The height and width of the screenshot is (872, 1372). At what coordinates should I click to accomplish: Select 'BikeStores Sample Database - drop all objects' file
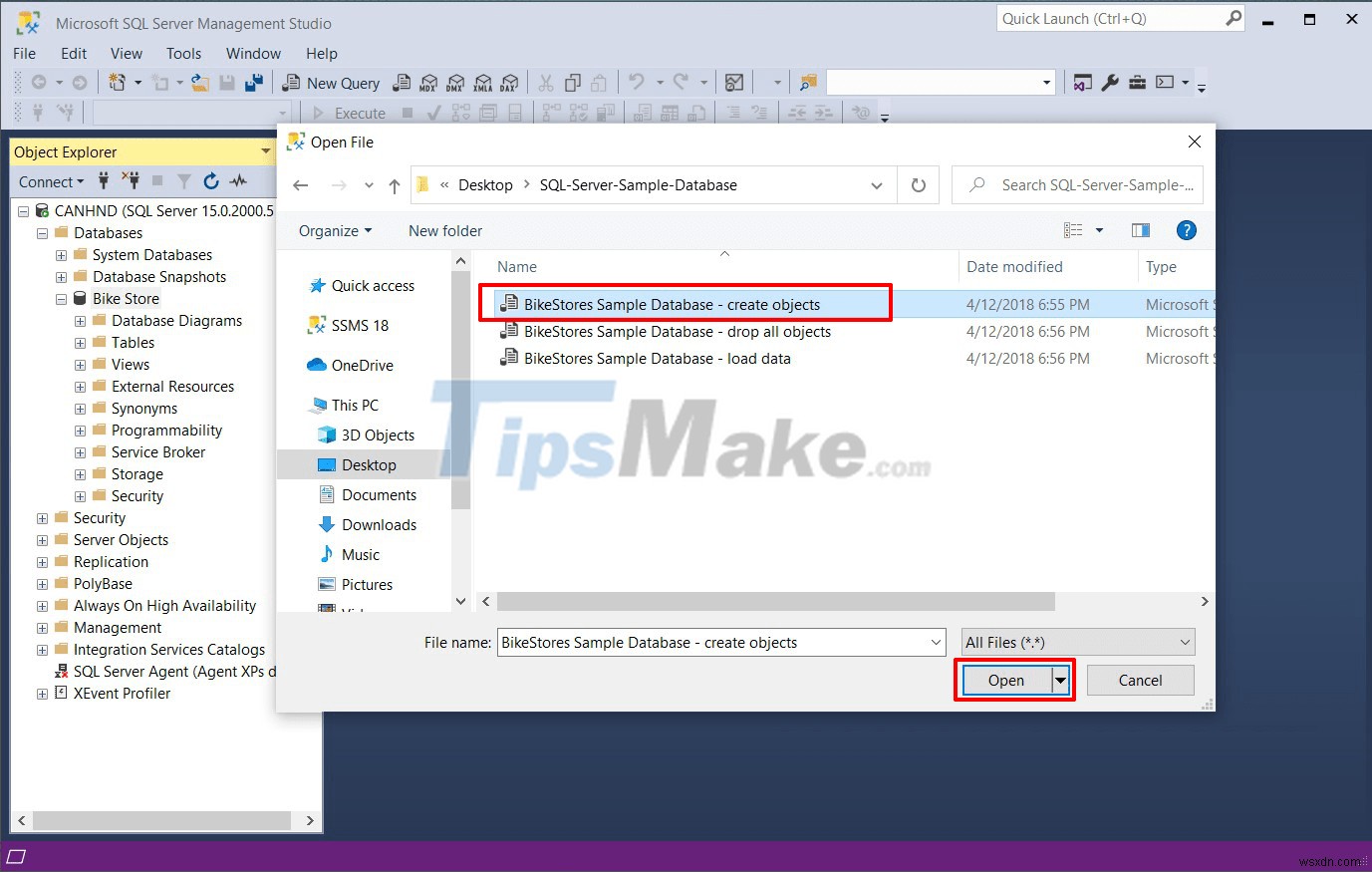[x=678, y=332]
